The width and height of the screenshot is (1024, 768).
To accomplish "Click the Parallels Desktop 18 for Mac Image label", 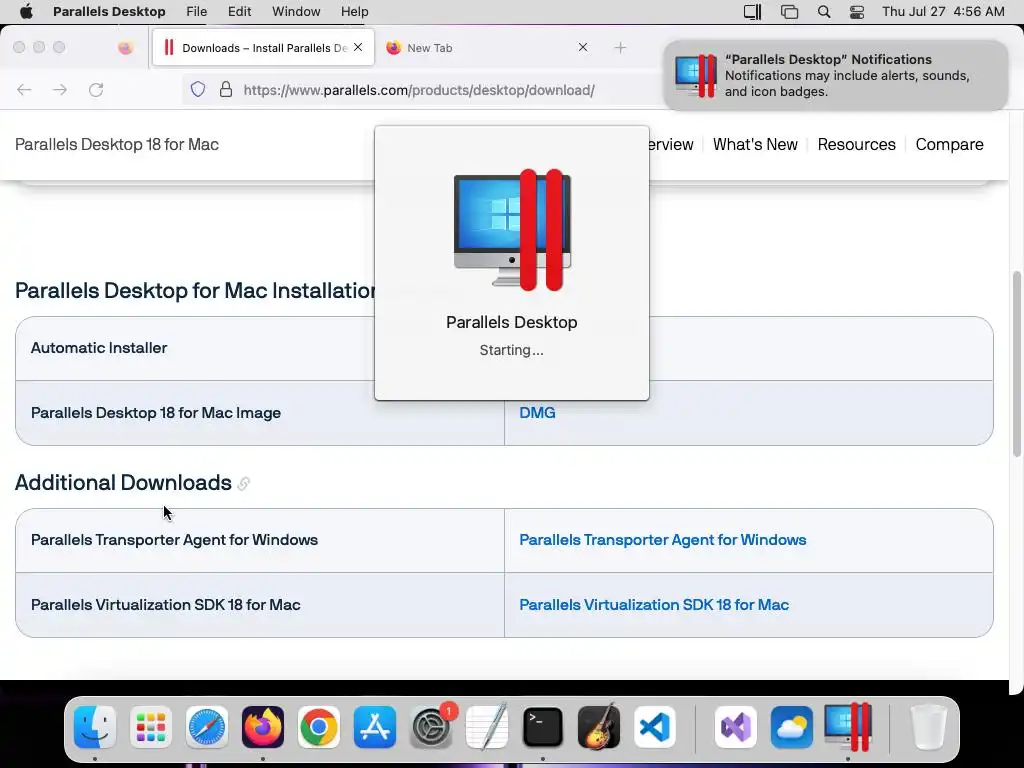I will [155, 413].
